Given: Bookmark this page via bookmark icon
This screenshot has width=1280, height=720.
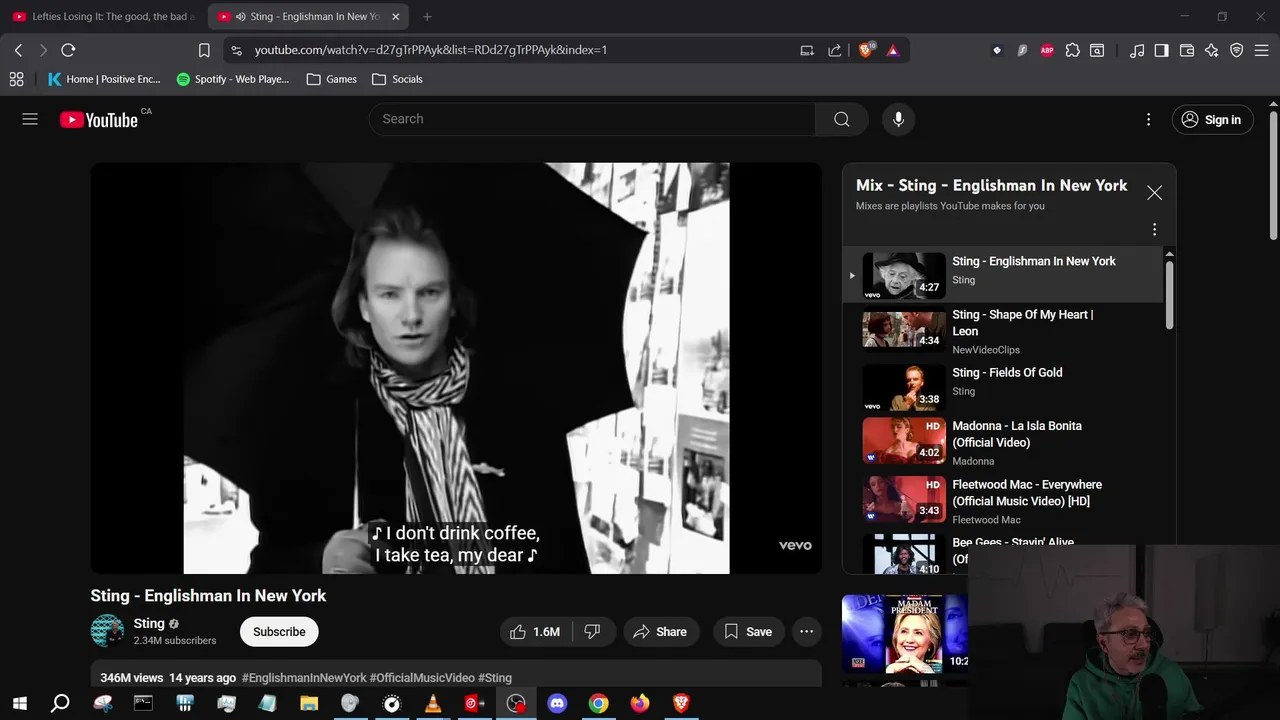Looking at the screenshot, I should point(204,50).
